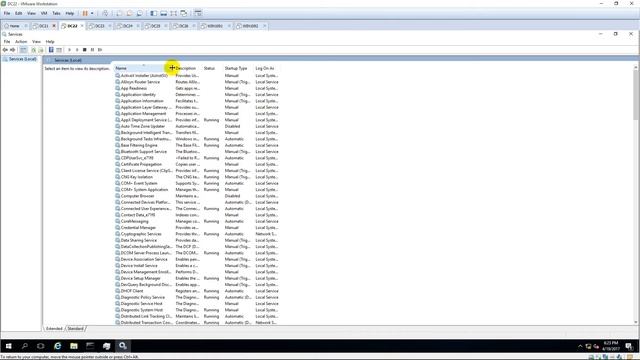Image resolution: width=640 pixels, height=360 pixels.
Task: Click VMware manage snapshots toolbar icon
Action: click(140, 13)
